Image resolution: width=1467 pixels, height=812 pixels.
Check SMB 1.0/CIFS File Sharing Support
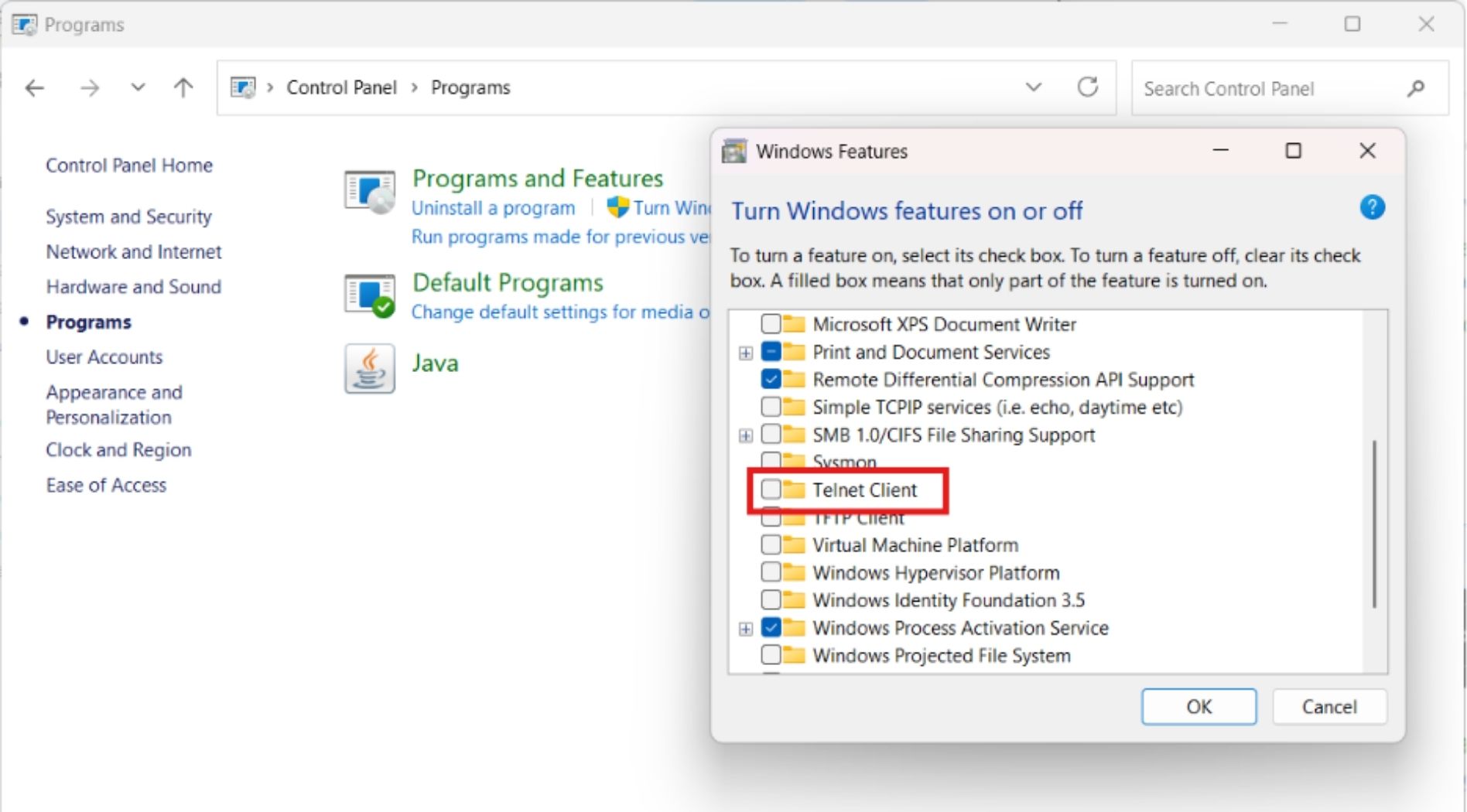click(771, 435)
